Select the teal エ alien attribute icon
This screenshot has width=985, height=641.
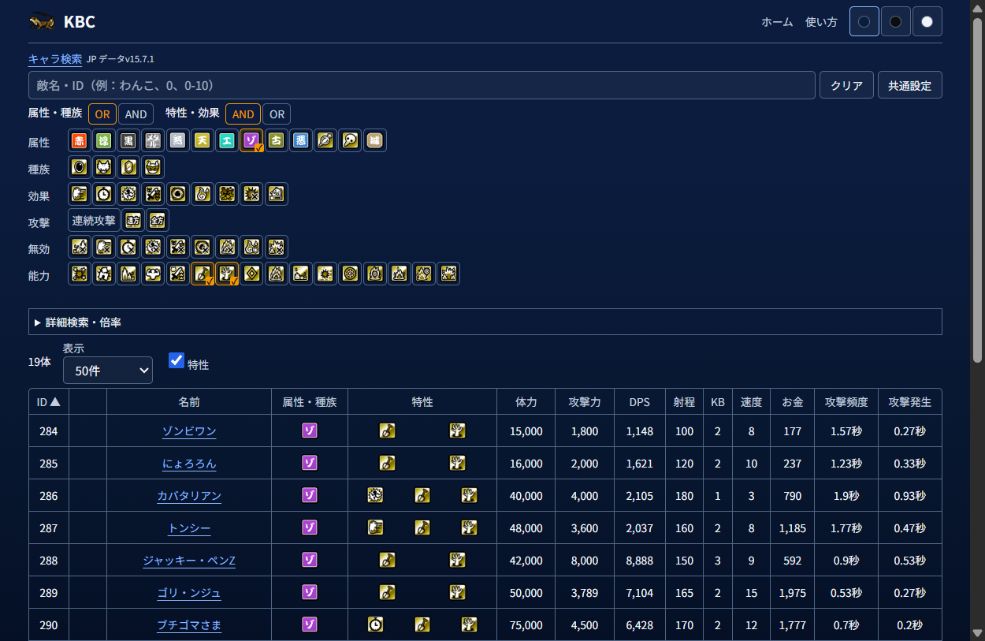[227, 141]
